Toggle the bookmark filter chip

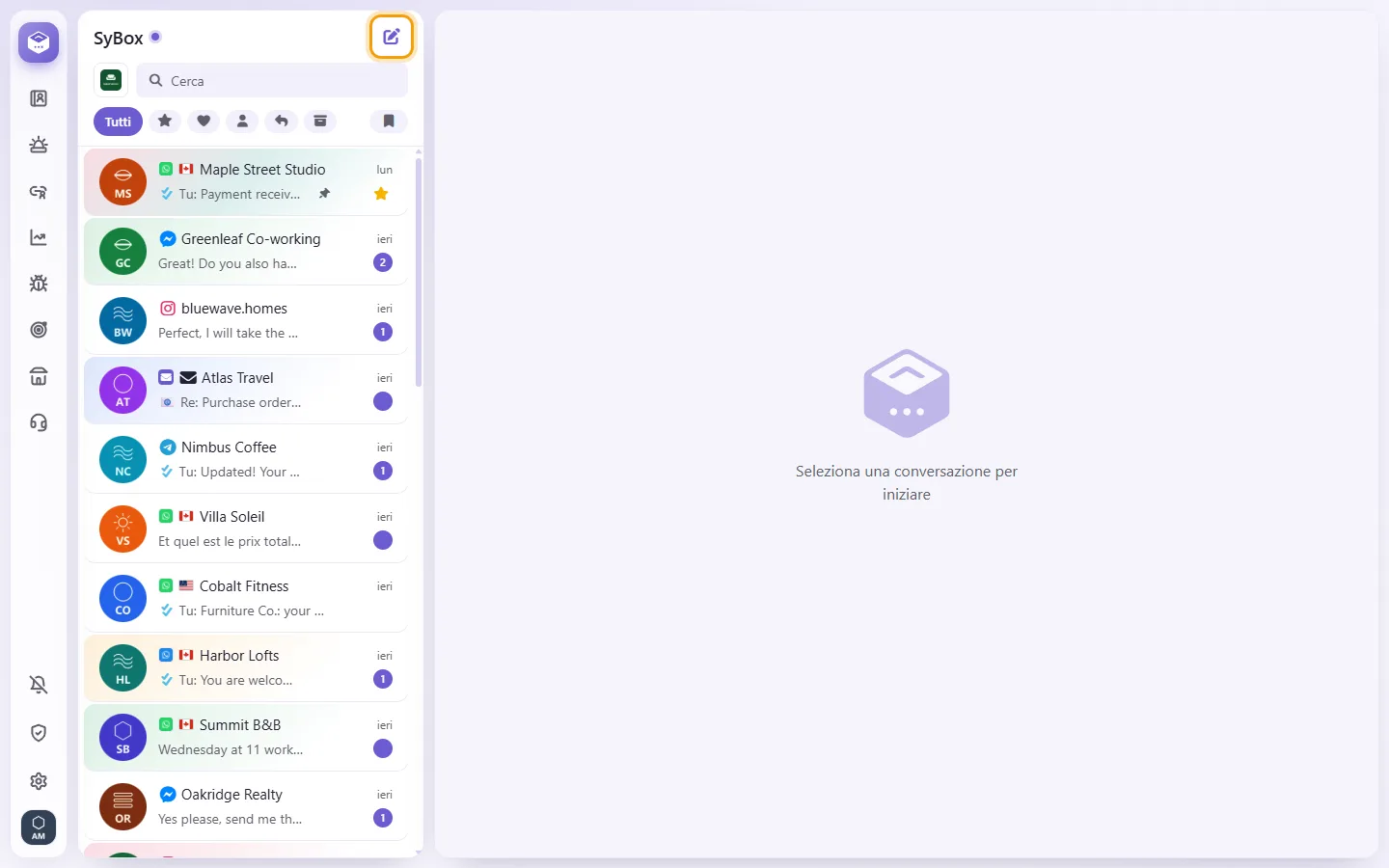(x=389, y=122)
